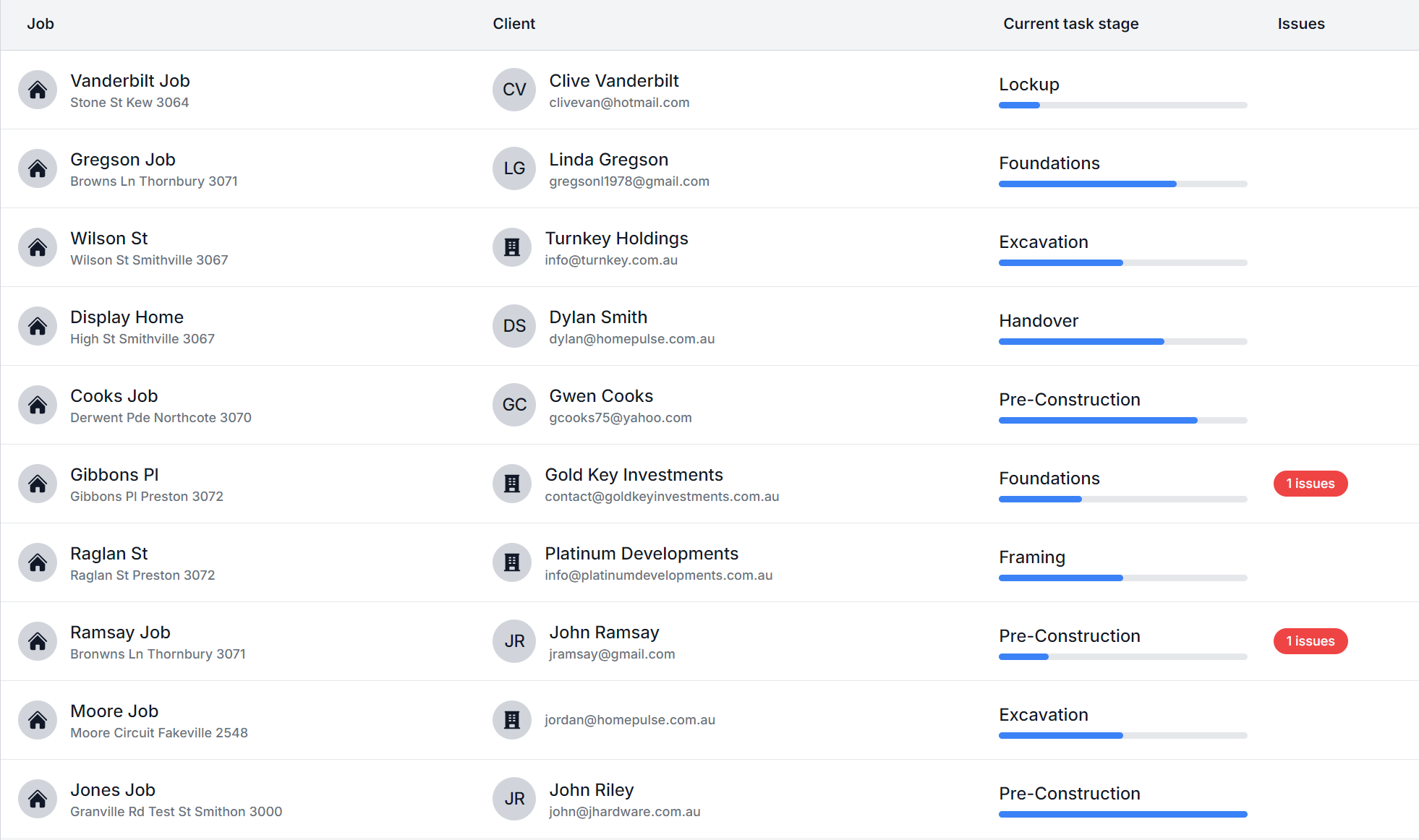
Task: Click the Framing progress bar for Raglan St
Action: coord(1123,578)
